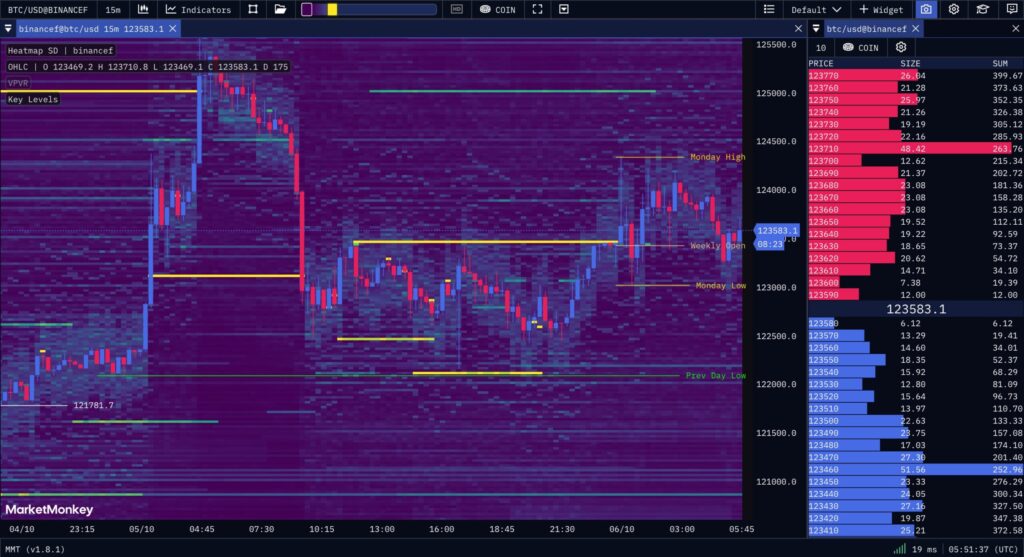Take a screenshot with camera icon

coord(926,9)
